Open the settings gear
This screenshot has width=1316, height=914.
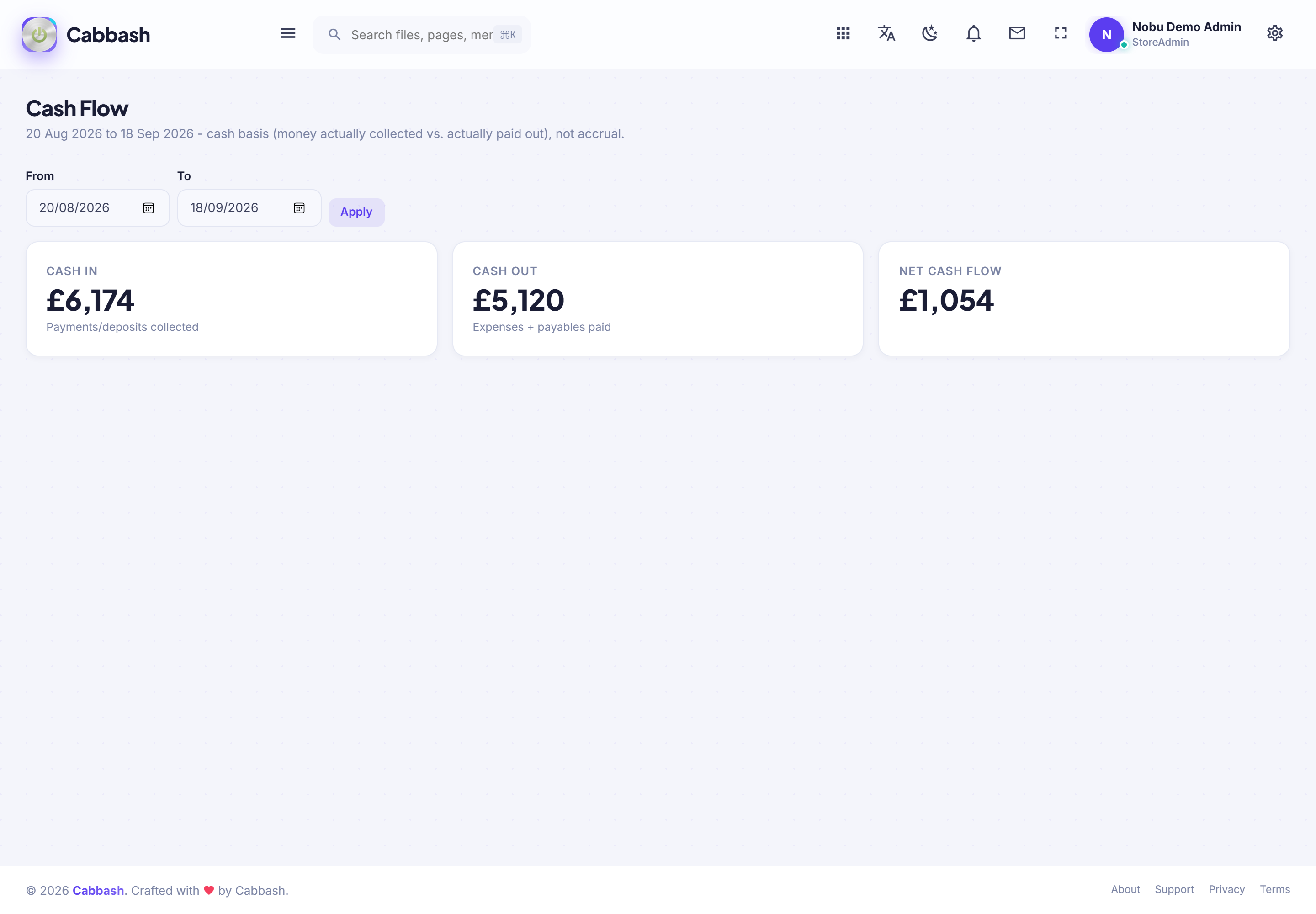point(1274,33)
